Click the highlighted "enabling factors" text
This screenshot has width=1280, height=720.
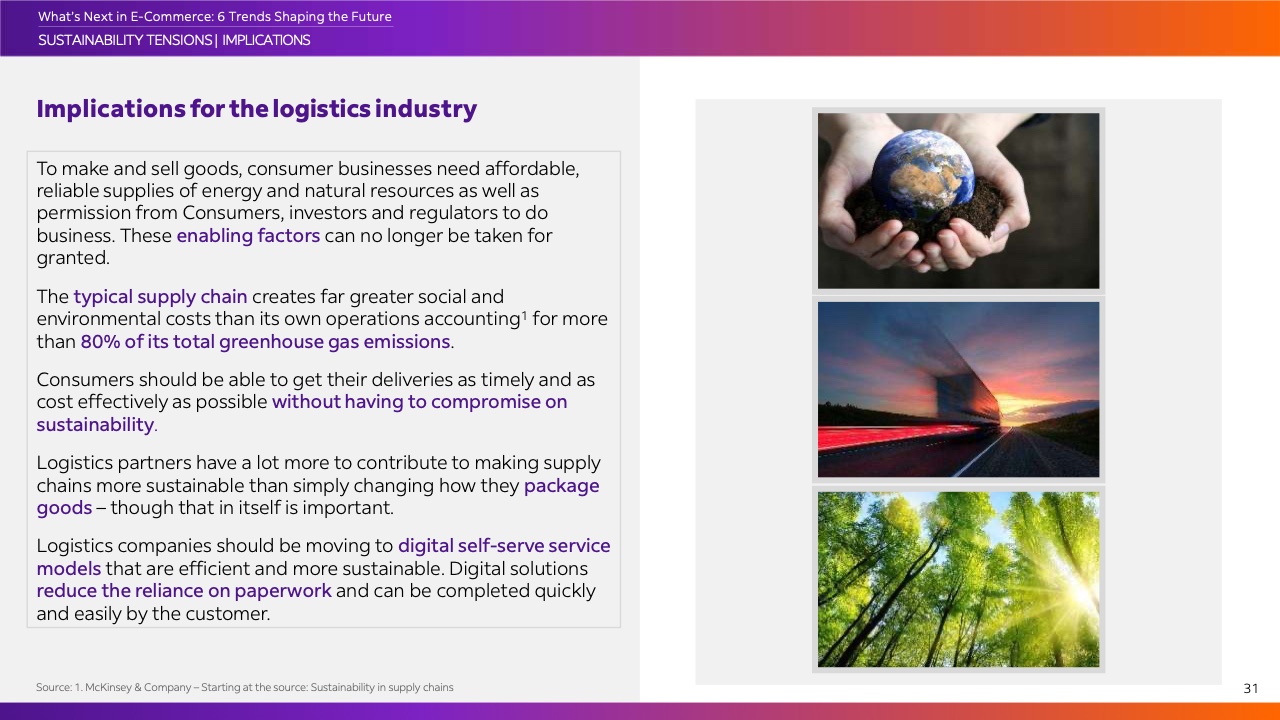pyautogui.click(x=248, y=236)
